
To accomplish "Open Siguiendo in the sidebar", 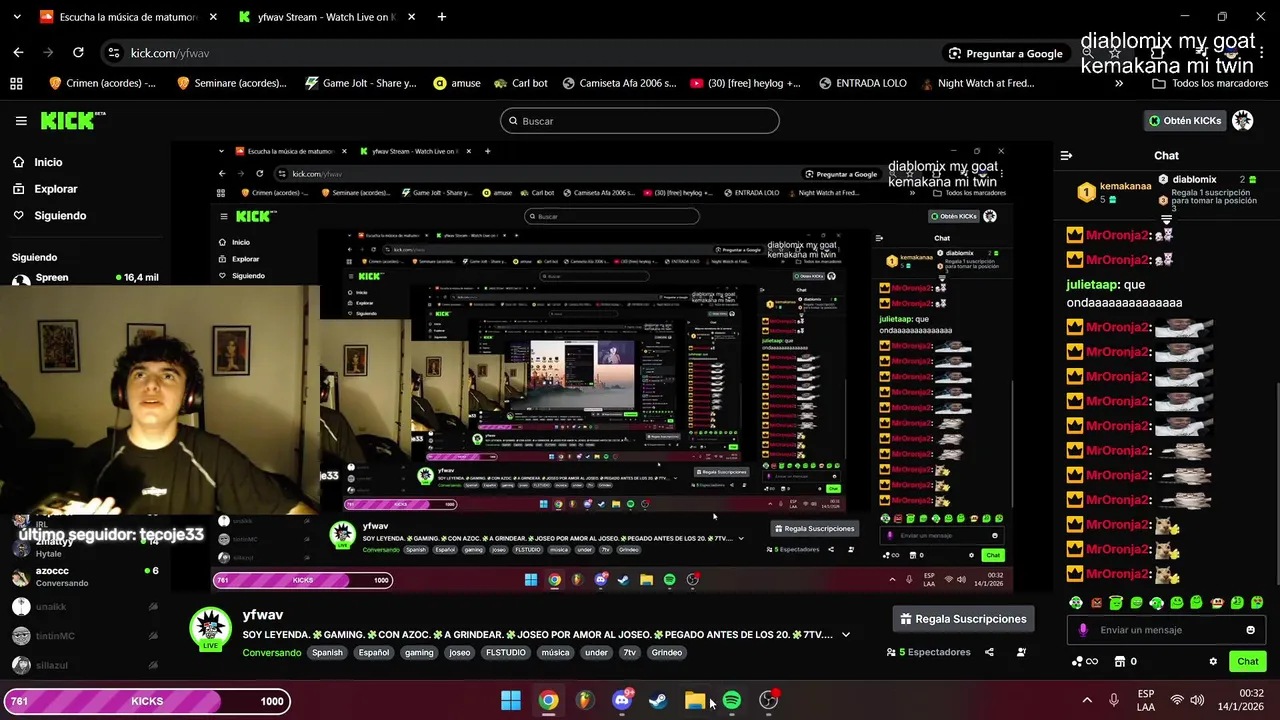I will point(60,216).
